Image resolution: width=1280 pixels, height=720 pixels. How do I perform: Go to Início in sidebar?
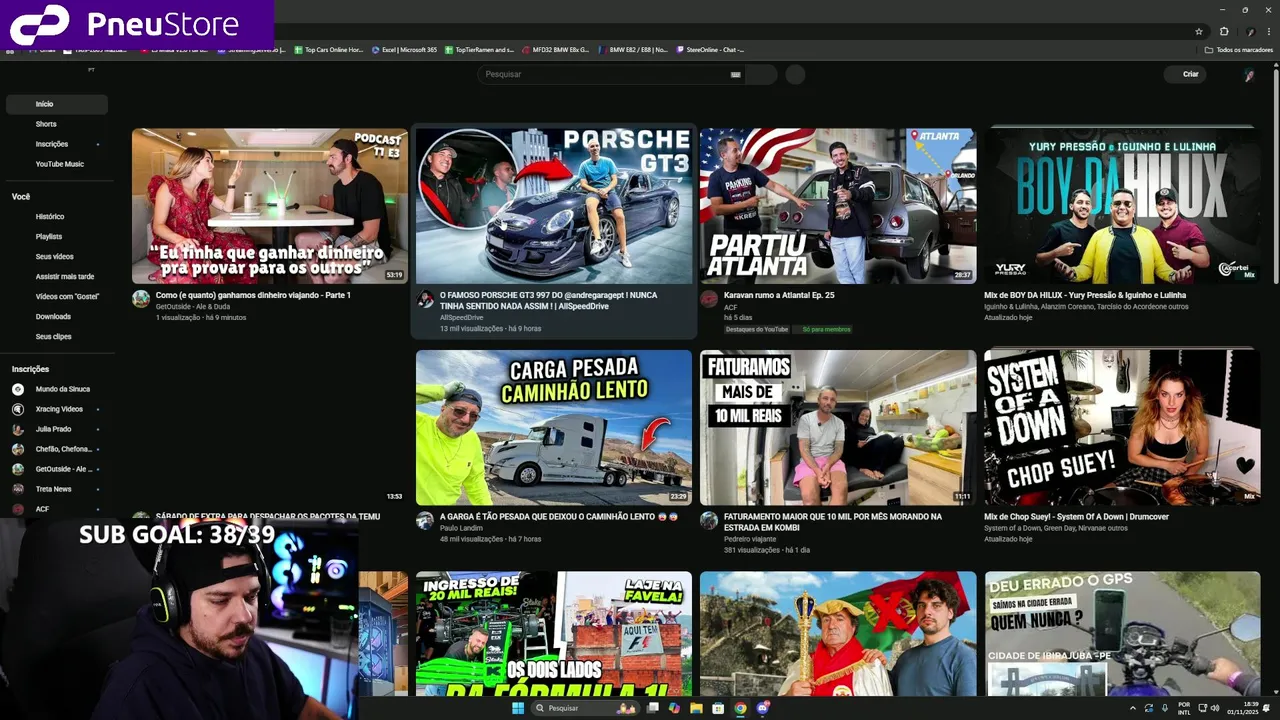click(57, 104)
